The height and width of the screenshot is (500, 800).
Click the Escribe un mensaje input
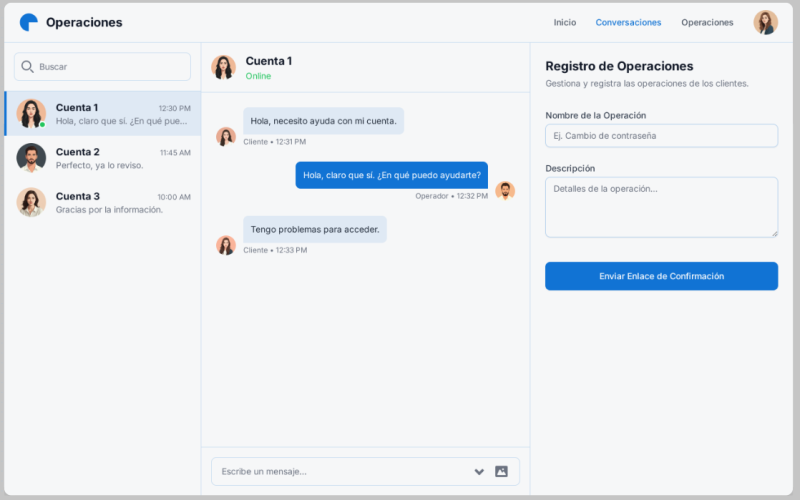tap(340, 471)
